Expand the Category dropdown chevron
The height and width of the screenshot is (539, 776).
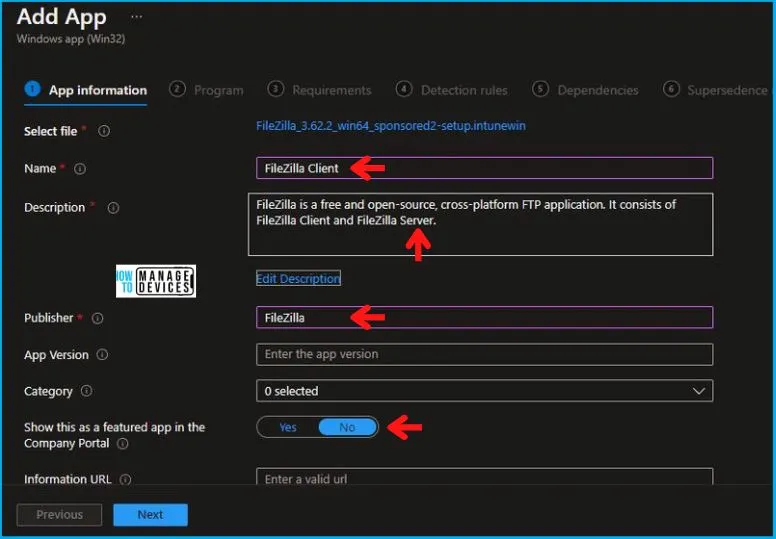[x=698, y=391]
